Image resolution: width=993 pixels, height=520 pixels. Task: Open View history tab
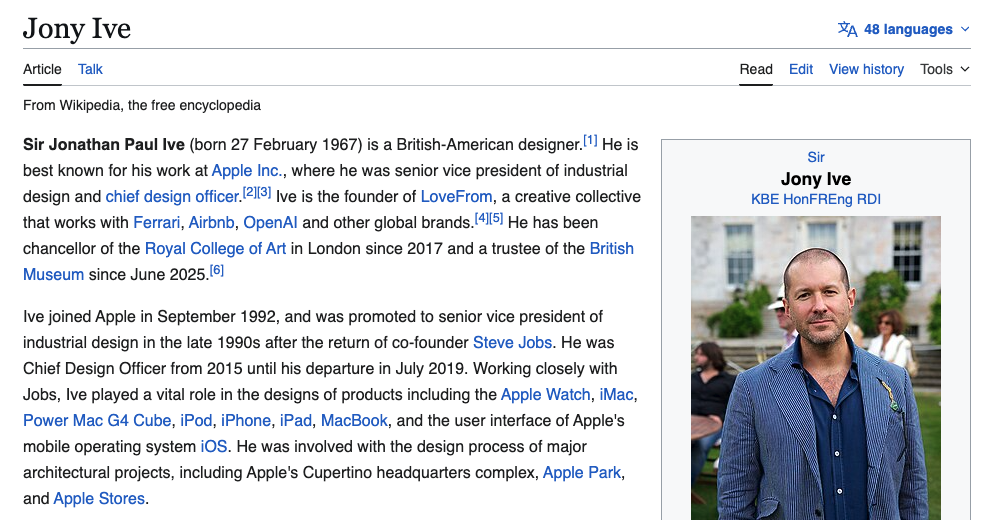(866, 69)
